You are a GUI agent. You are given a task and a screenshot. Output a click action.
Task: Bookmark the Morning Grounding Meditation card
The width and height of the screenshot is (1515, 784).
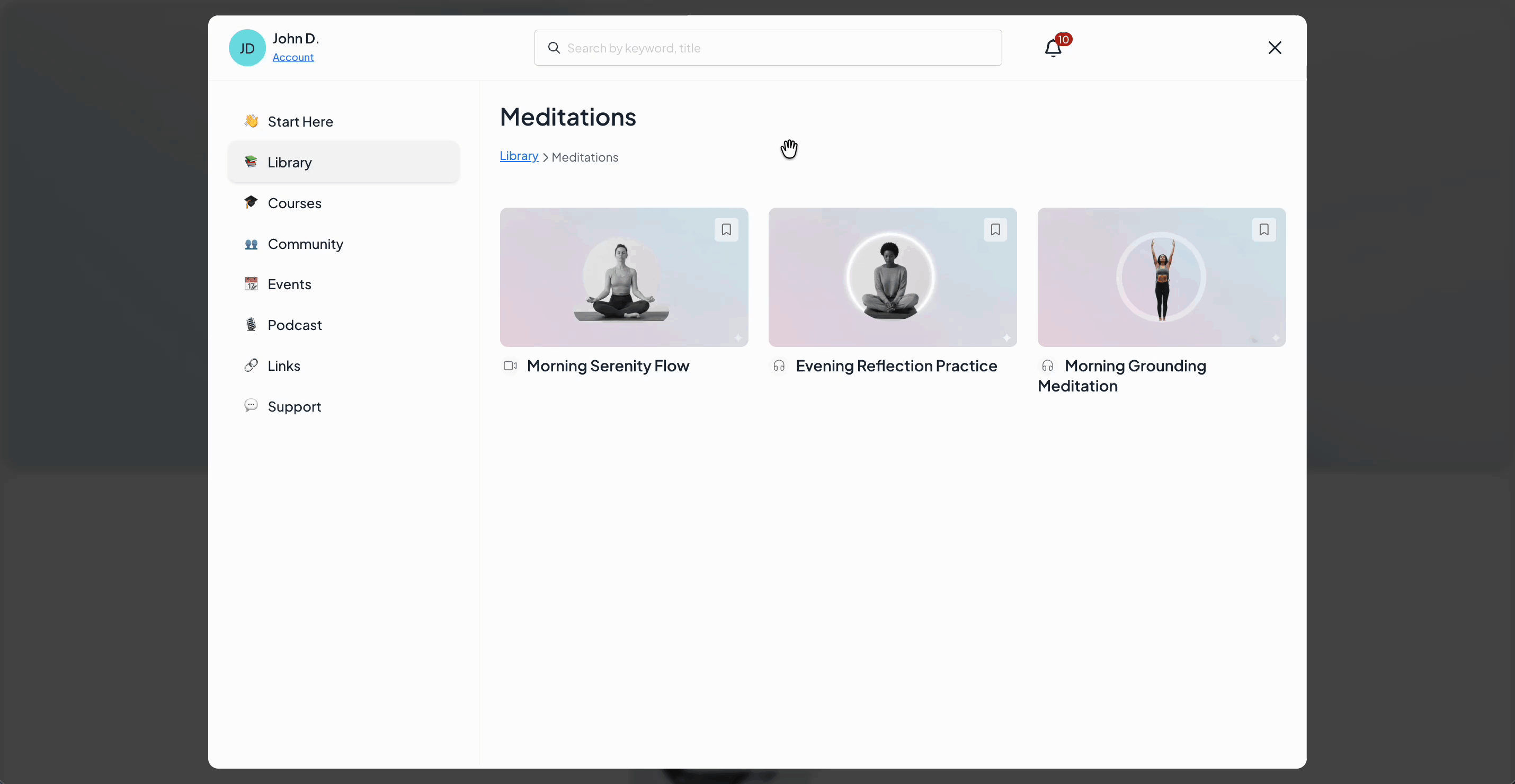pyautogui.click(x=1264, y=229)
